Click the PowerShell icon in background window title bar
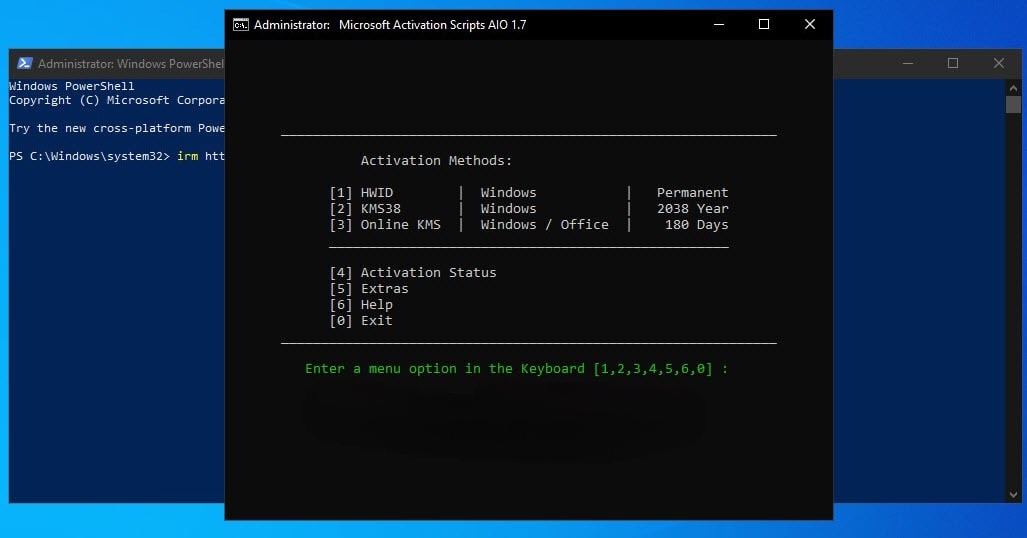 [25, 63]
